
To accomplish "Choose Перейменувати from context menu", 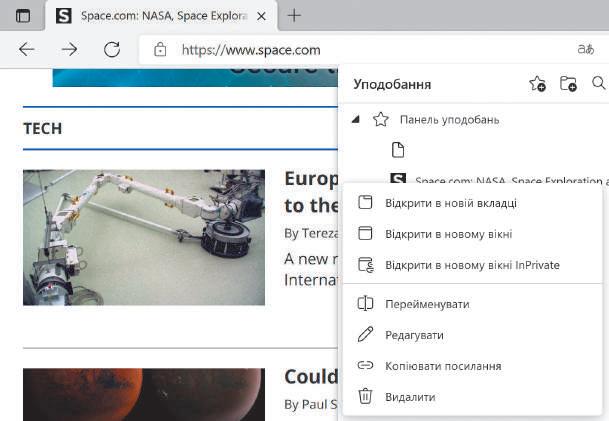I will pyautogui.click(x=473, y=304).
